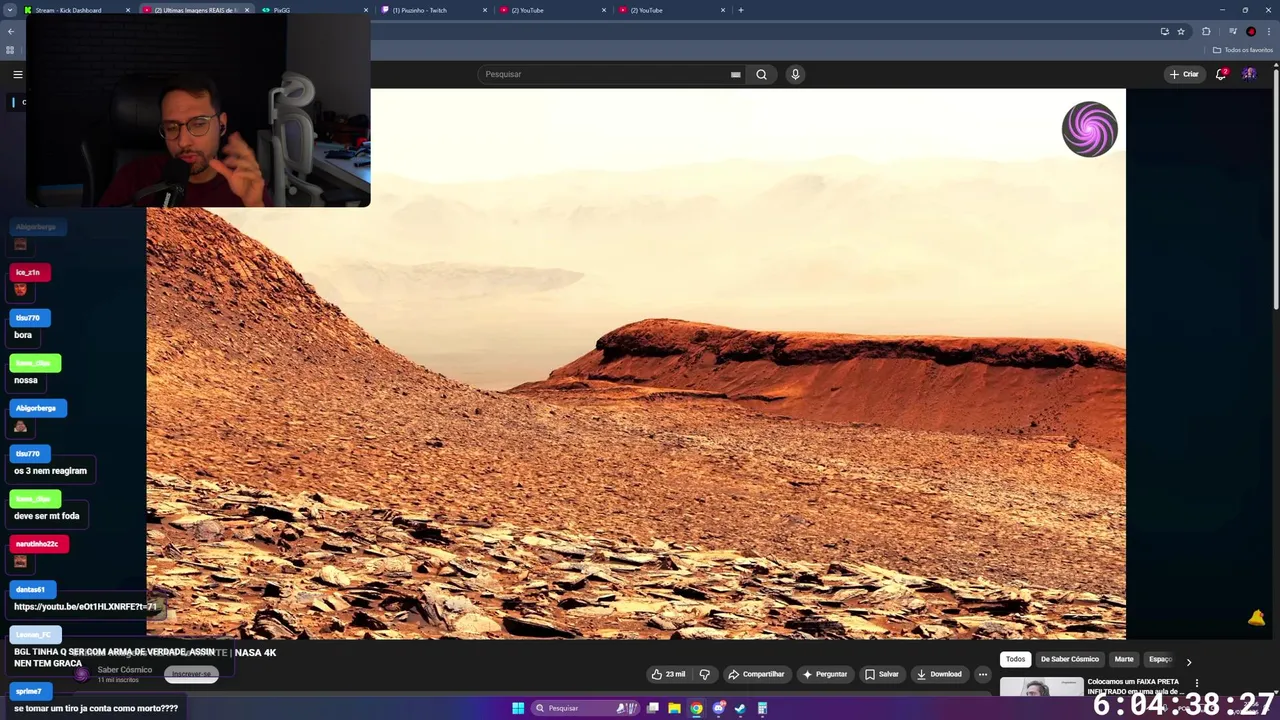Screen dimensions: 1280x720
Task: Switch to Stream - Kick Dashboard tab
Action: tap(77, 10)
